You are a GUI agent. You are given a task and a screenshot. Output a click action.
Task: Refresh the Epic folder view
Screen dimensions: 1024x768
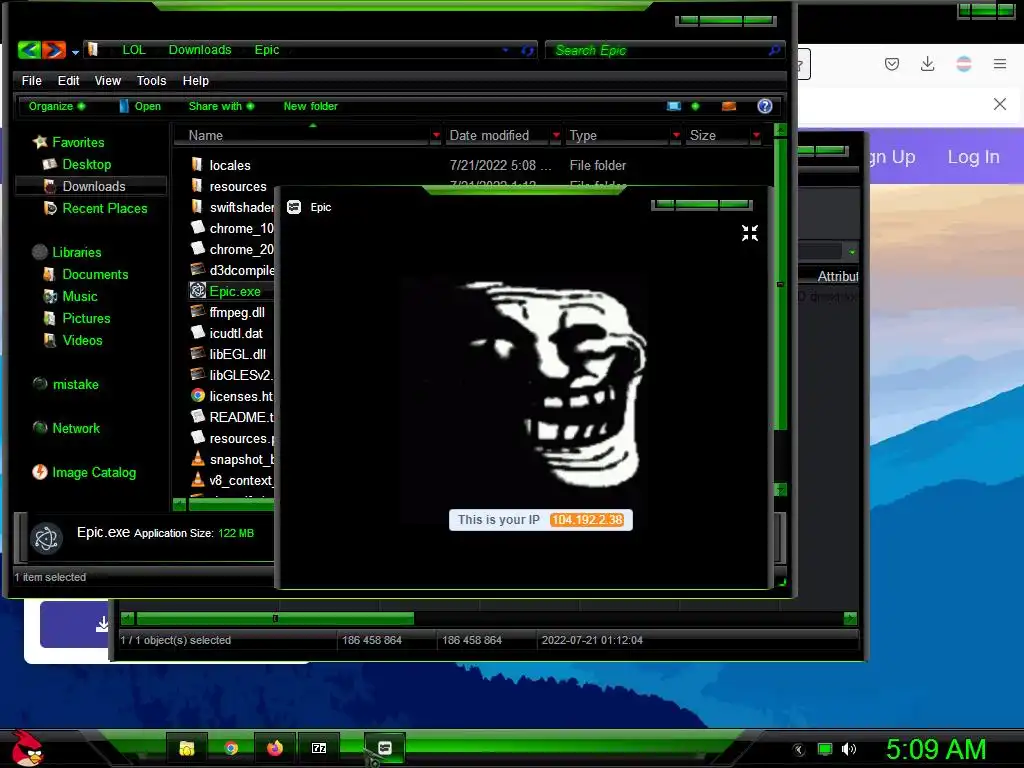(x=527, y=50)
